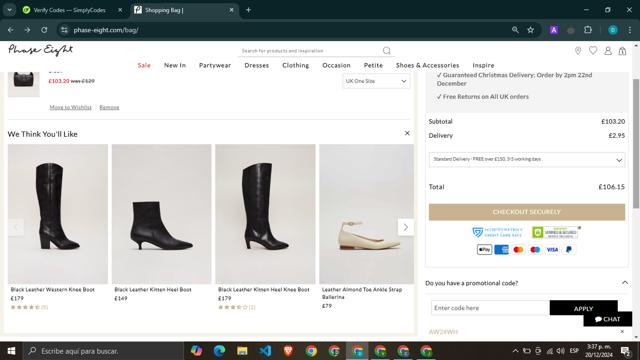Viewport: 640px width, 360px height.
Task: Click the black handbag thumbnail in bag
Action: [24, 84]
